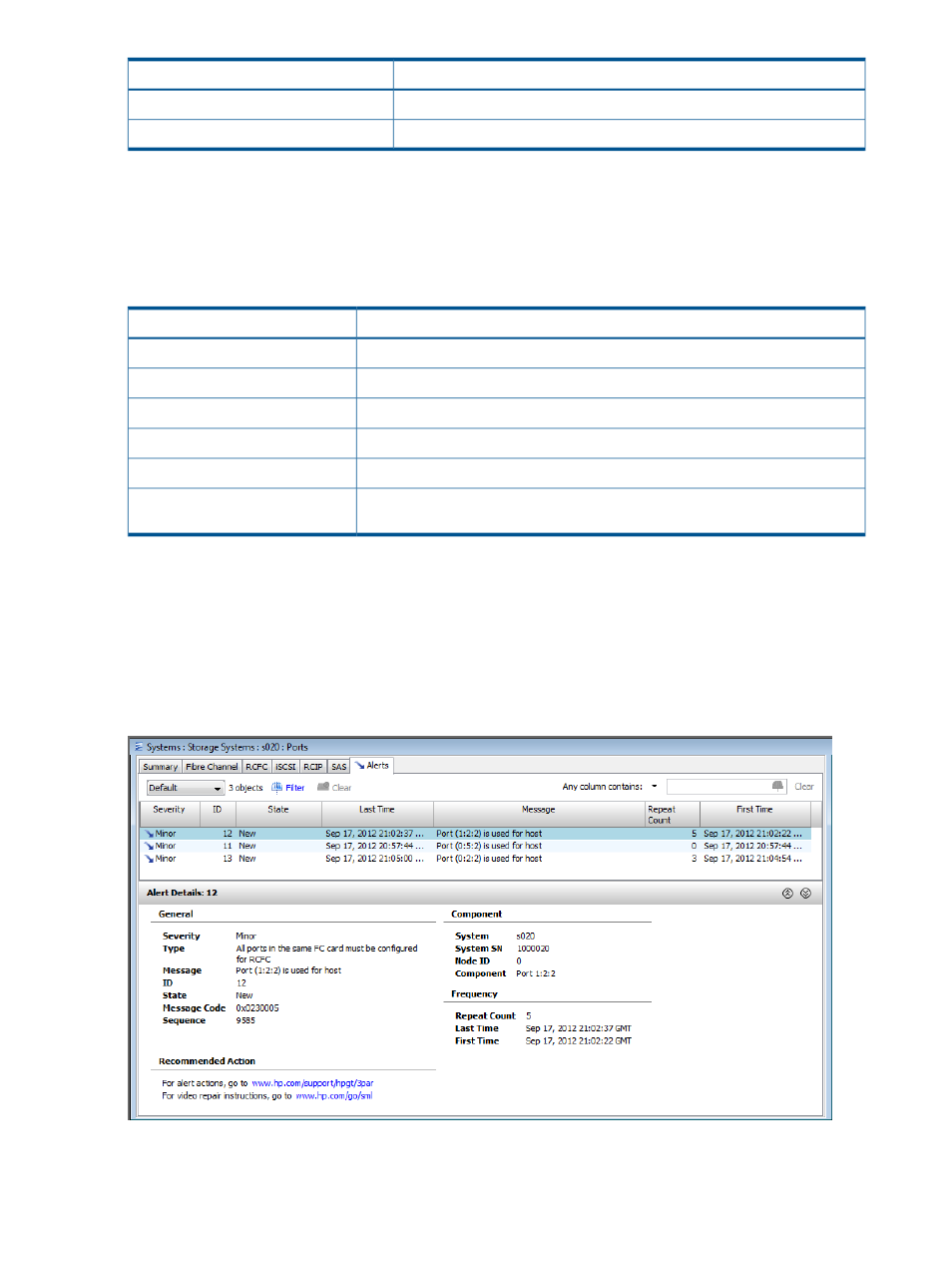Image resolution: width=952 pixels, height=1268 pixels.
Task: Click the '3 objects' count label
Action: [x=245, y=788]
